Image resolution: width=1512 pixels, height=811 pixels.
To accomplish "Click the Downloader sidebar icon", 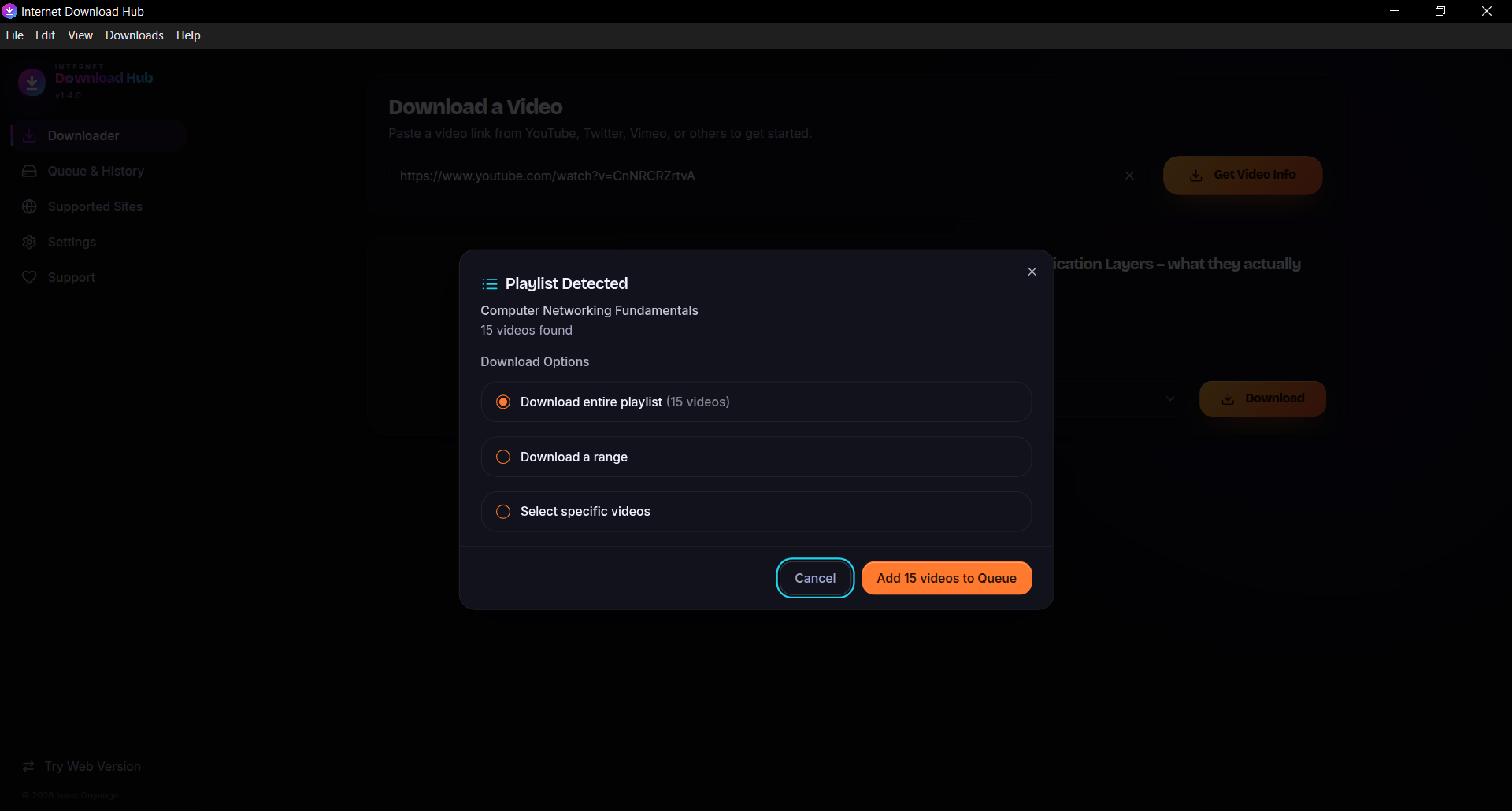I will (x=29, y=135).
